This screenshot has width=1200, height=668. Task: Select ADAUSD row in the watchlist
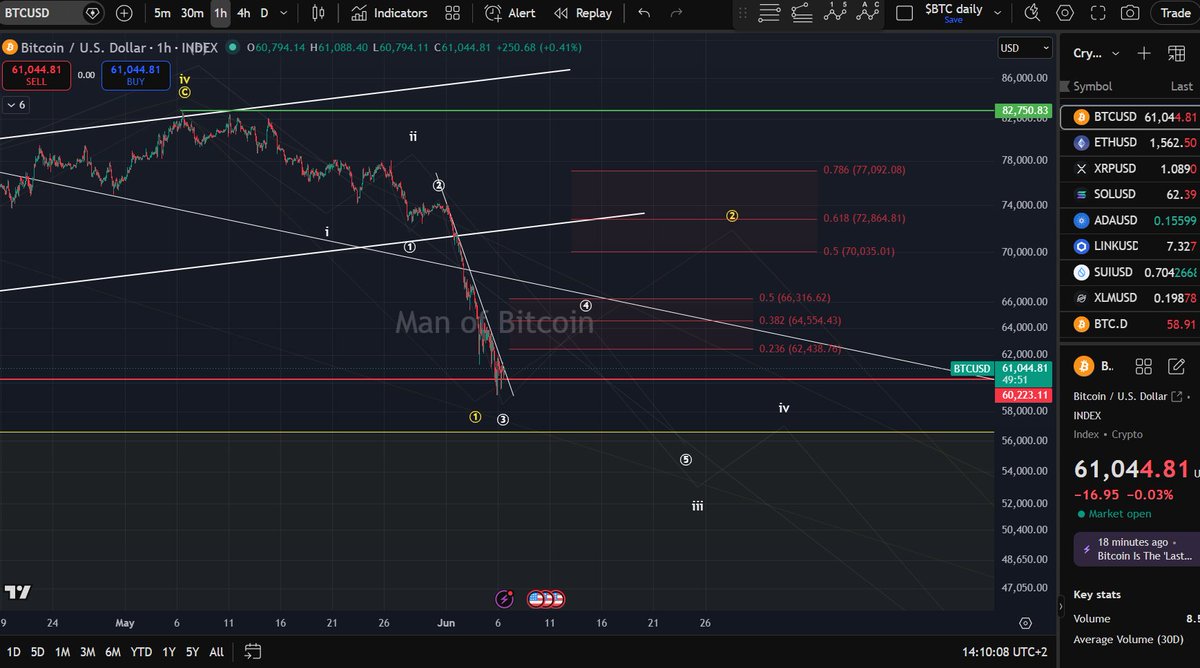(x=1130, y=220)
